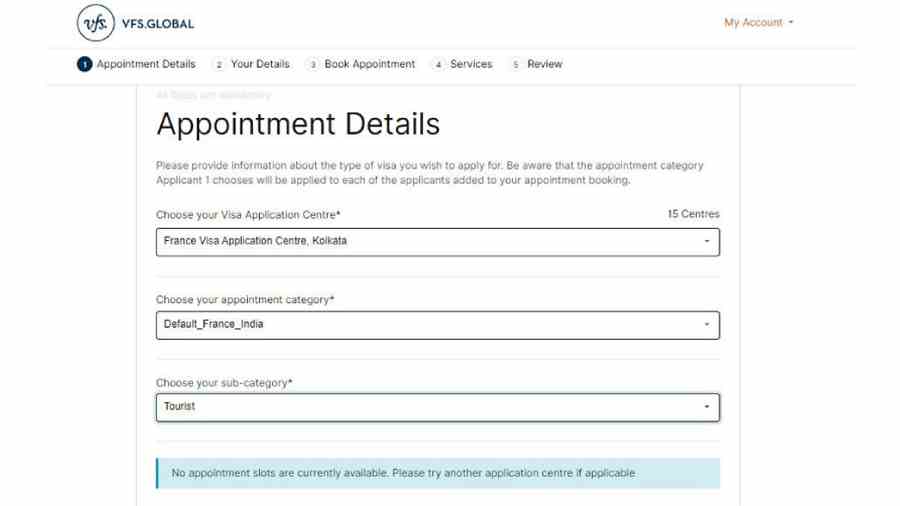Select step 3 number icon
Viewport: 900px width, 506px height.
point(313,64)
